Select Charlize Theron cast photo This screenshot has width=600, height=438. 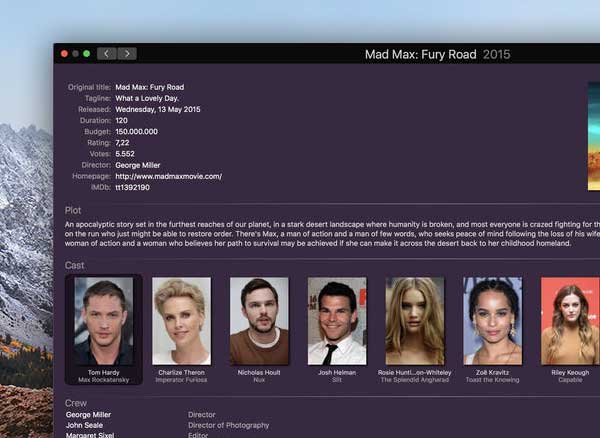pos(181,321)
